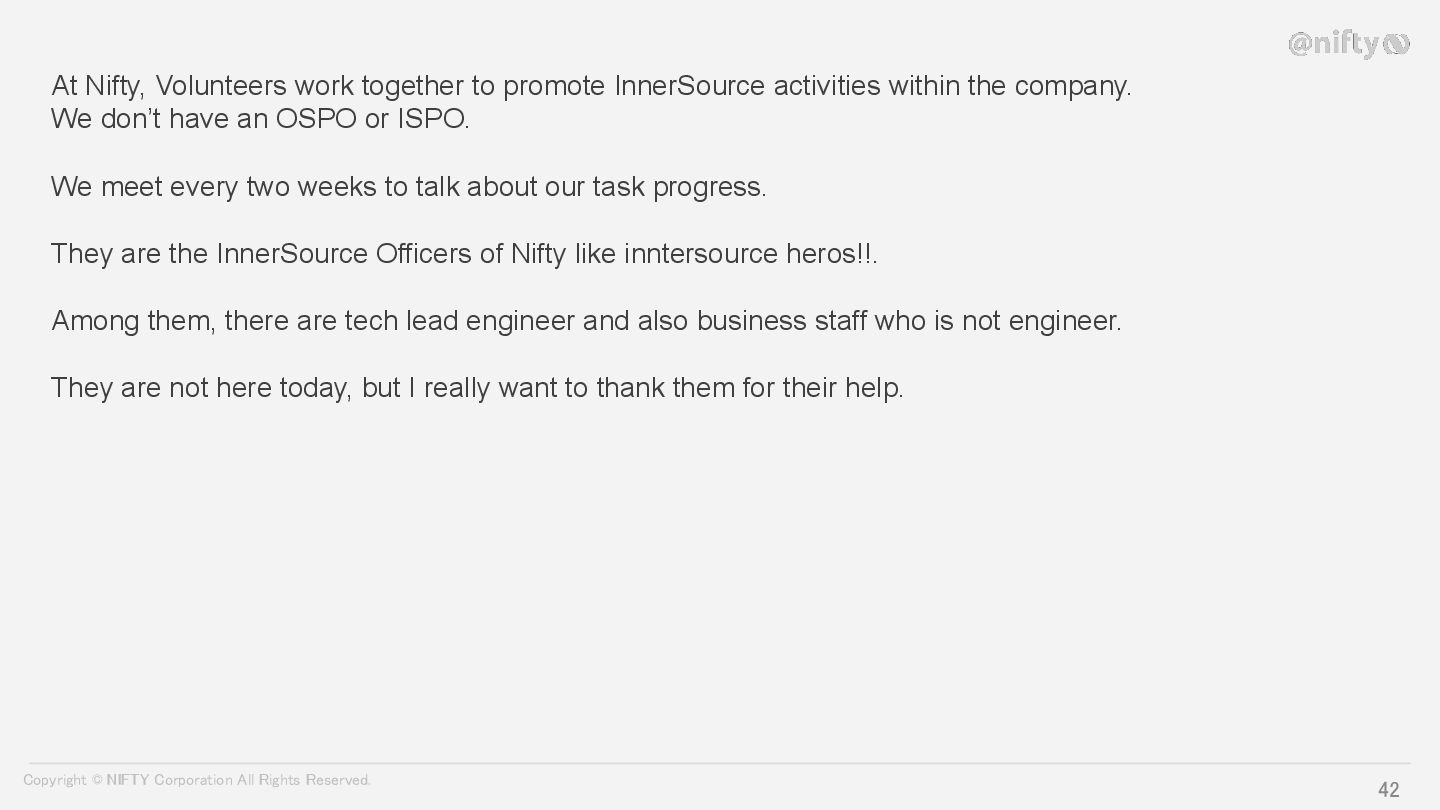This screenshot has height=810, width=1440.
Task: Click the word 'ISPO.'
Action: [433, 119]
